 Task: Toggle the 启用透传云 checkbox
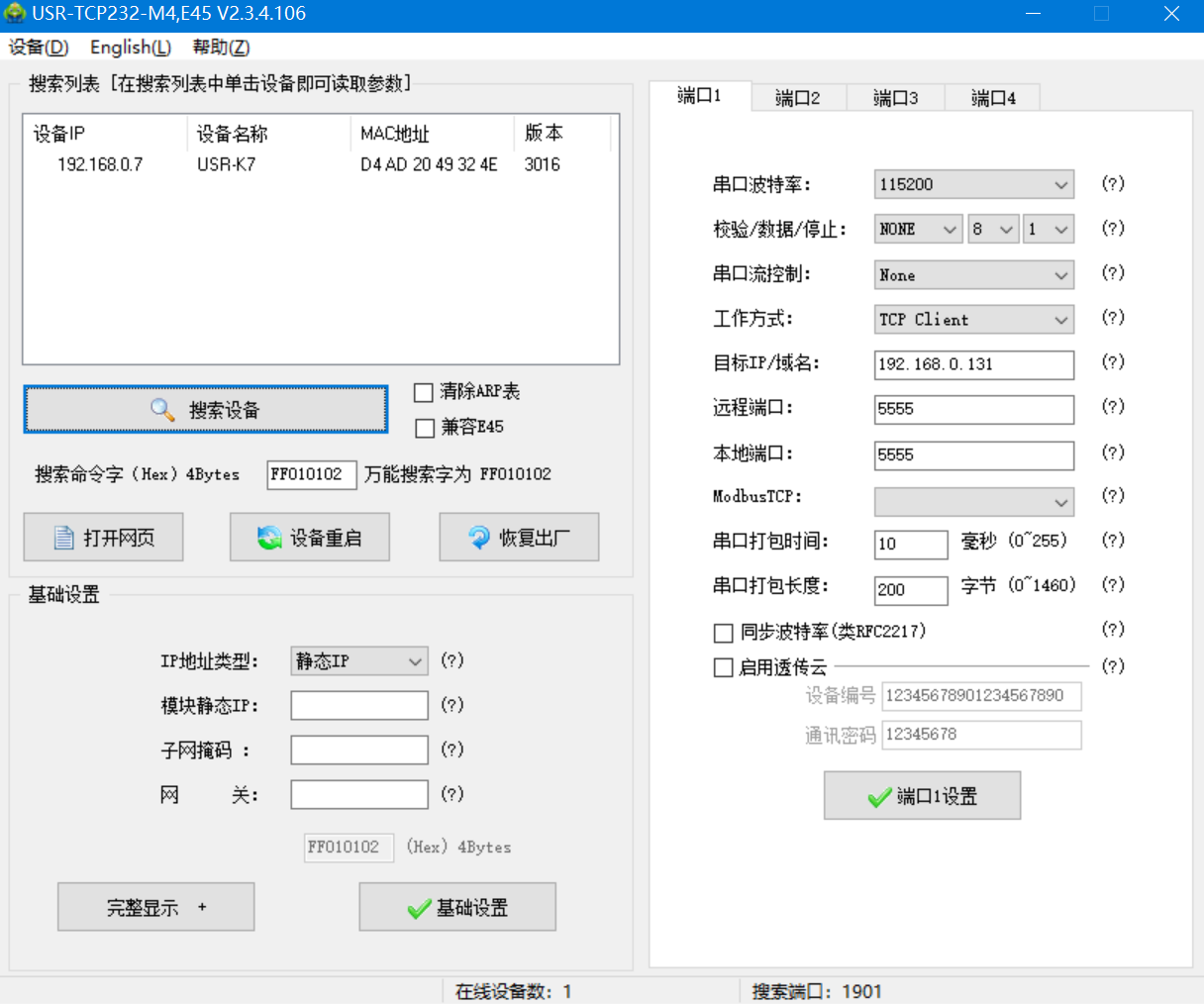point(724,667)
